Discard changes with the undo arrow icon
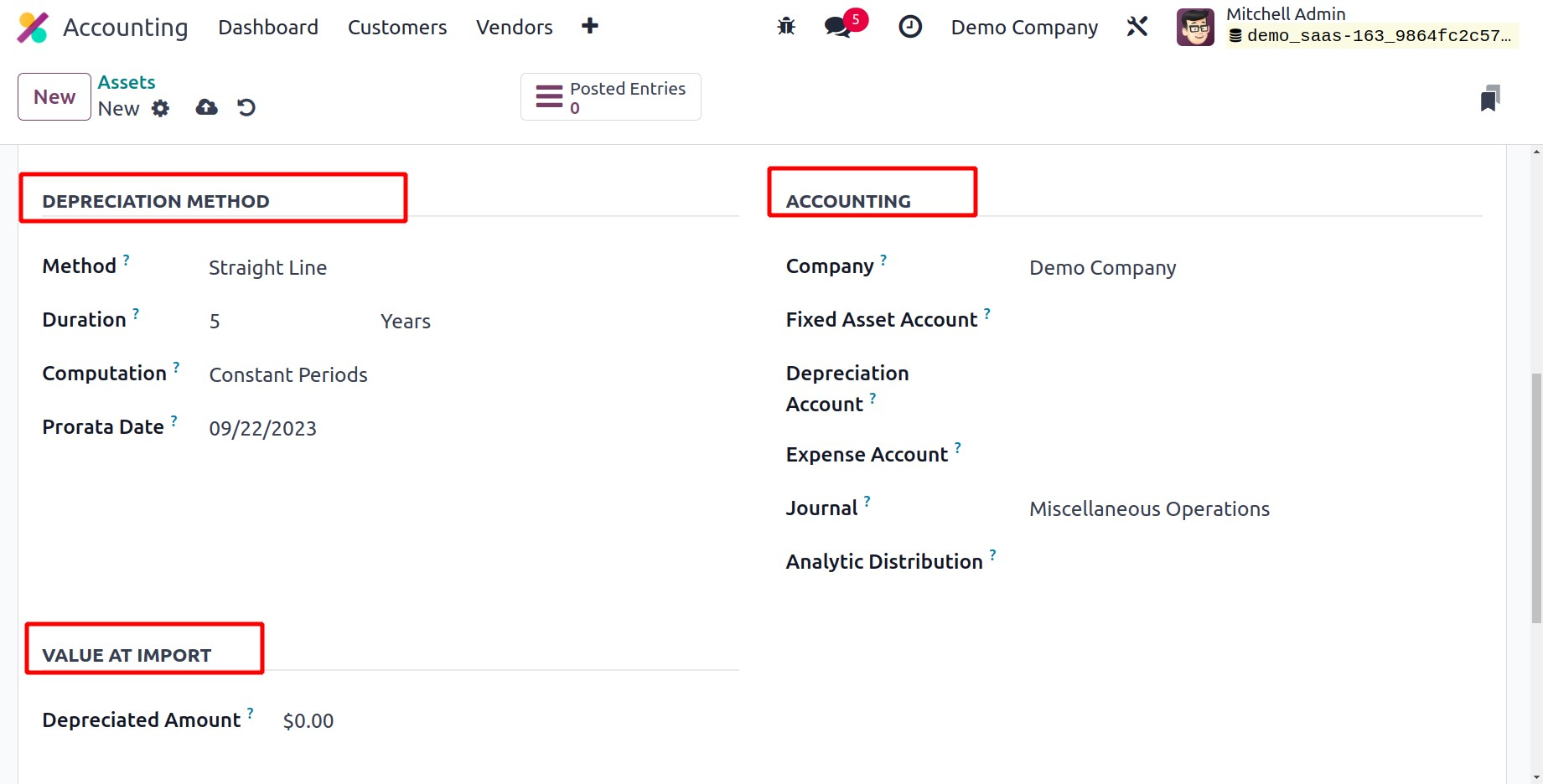1543x784 pixels. (246, 107)
